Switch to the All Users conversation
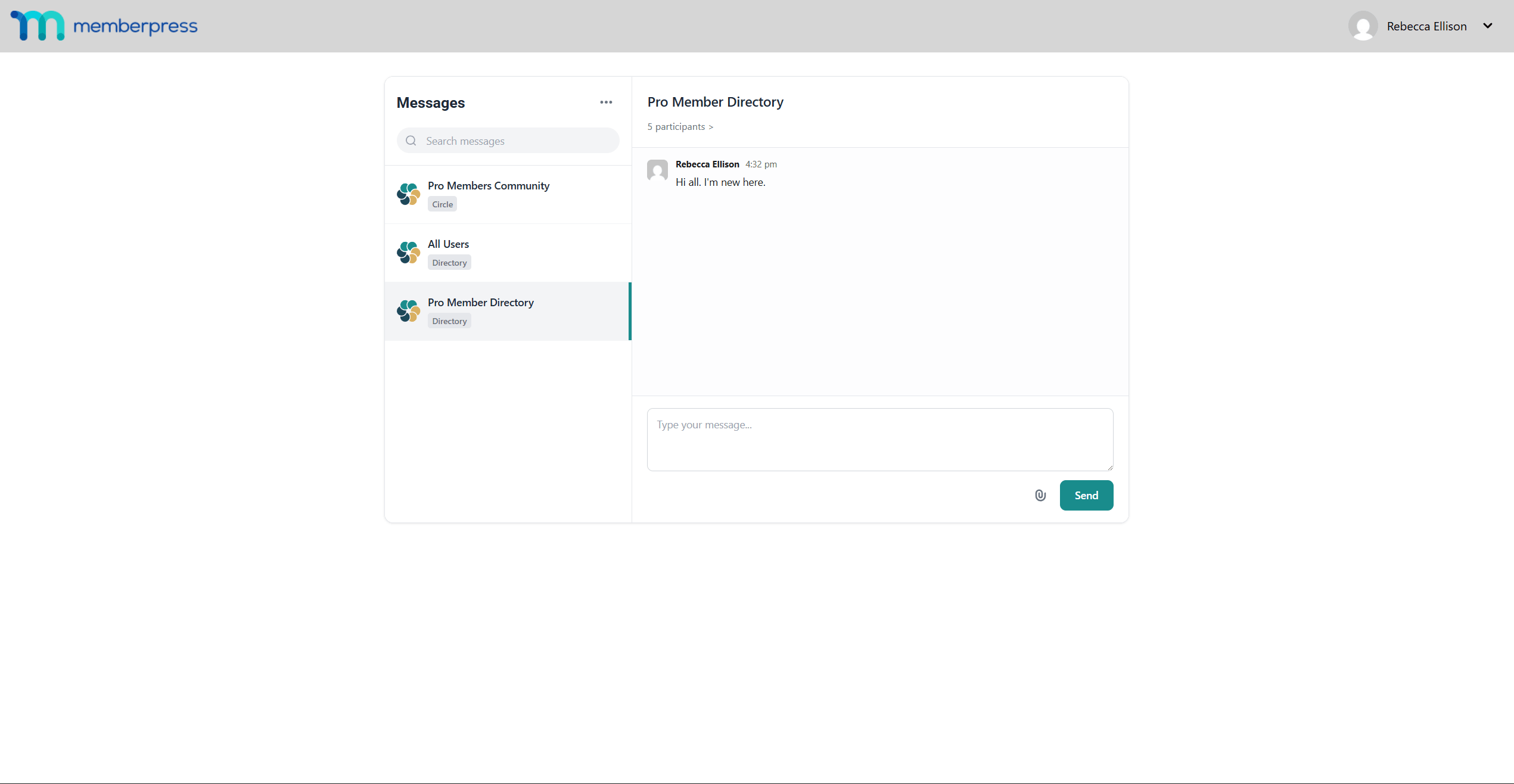 [x=508, y=252]
